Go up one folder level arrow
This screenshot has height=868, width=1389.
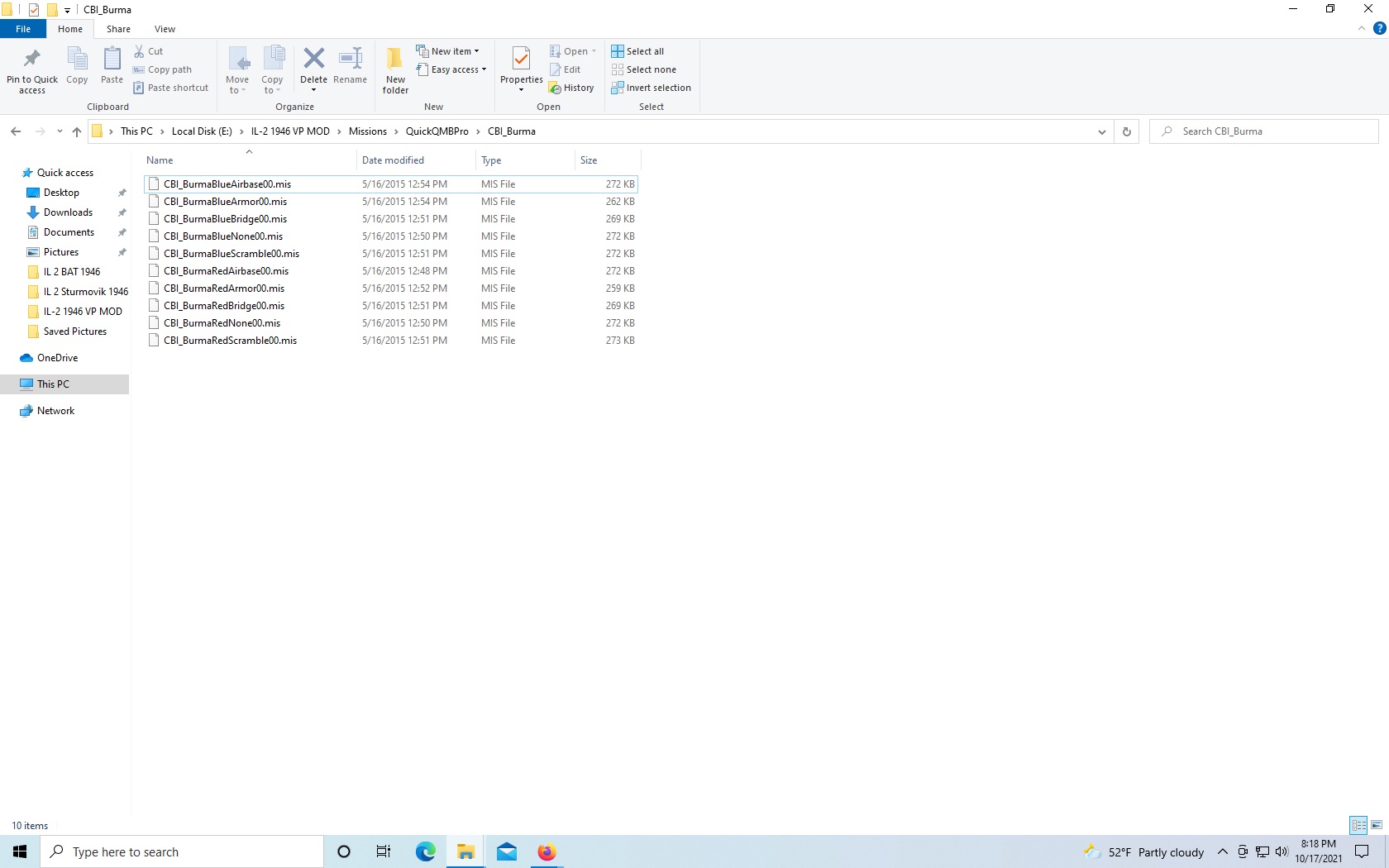pyautogui.click(x=77, y=131)
